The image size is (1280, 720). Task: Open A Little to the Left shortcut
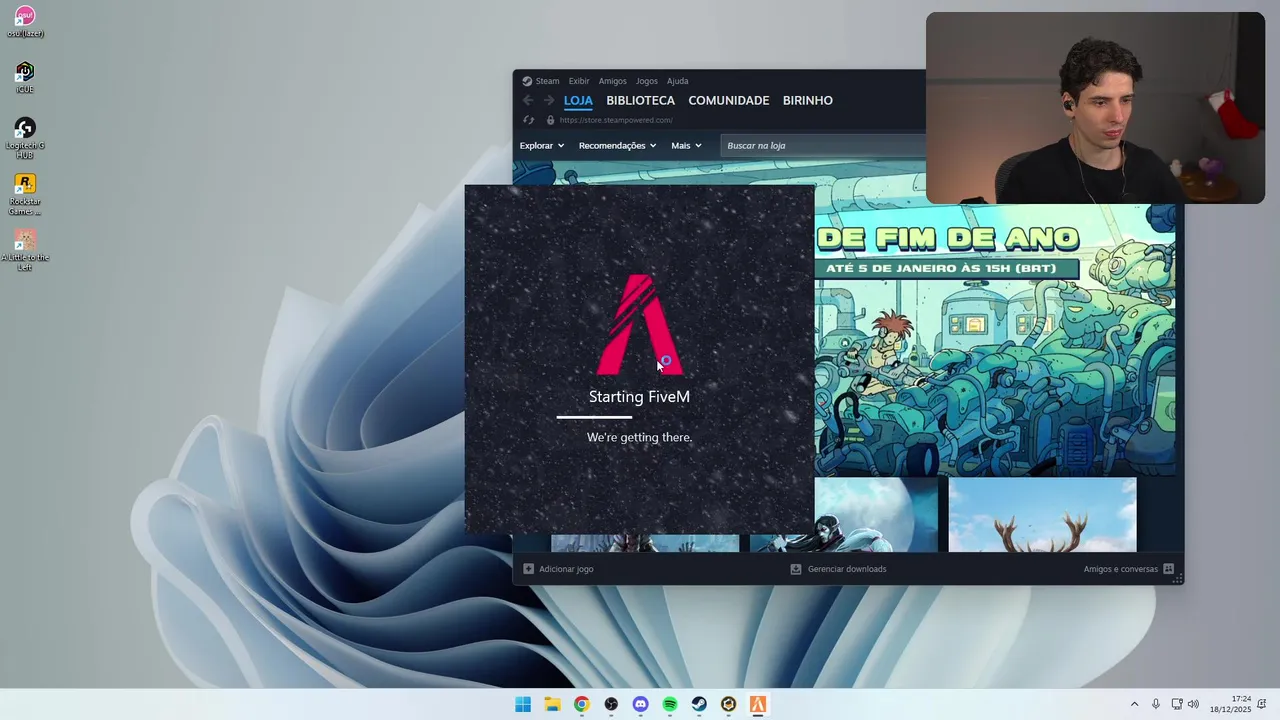tap(25, 250)
